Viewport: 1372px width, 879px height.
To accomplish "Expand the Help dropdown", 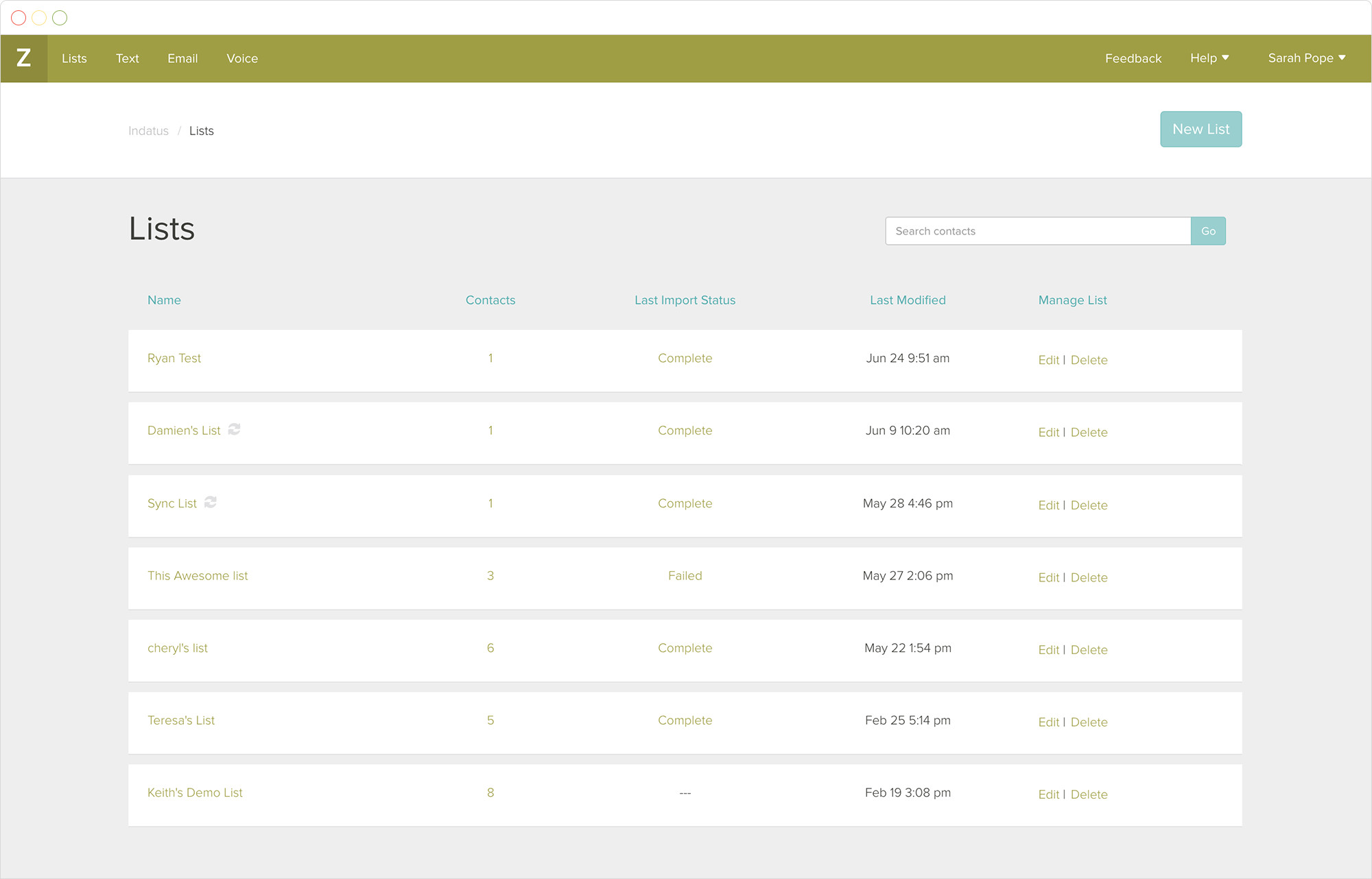I will [x=1209, y=58].
